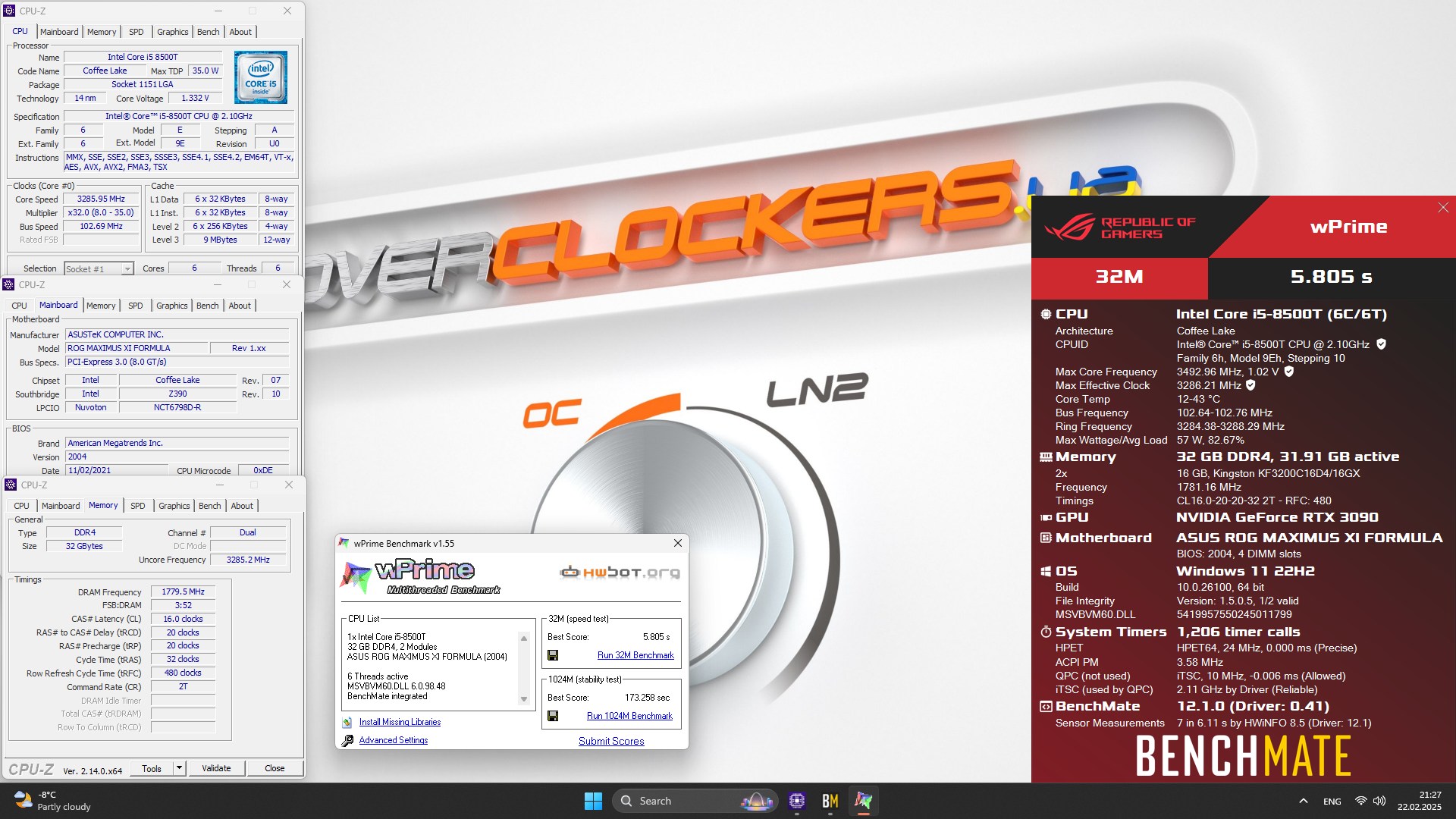1456x819 pixels.
Task: Click the Close button in CPU-Z
Action: coord(275,768)
